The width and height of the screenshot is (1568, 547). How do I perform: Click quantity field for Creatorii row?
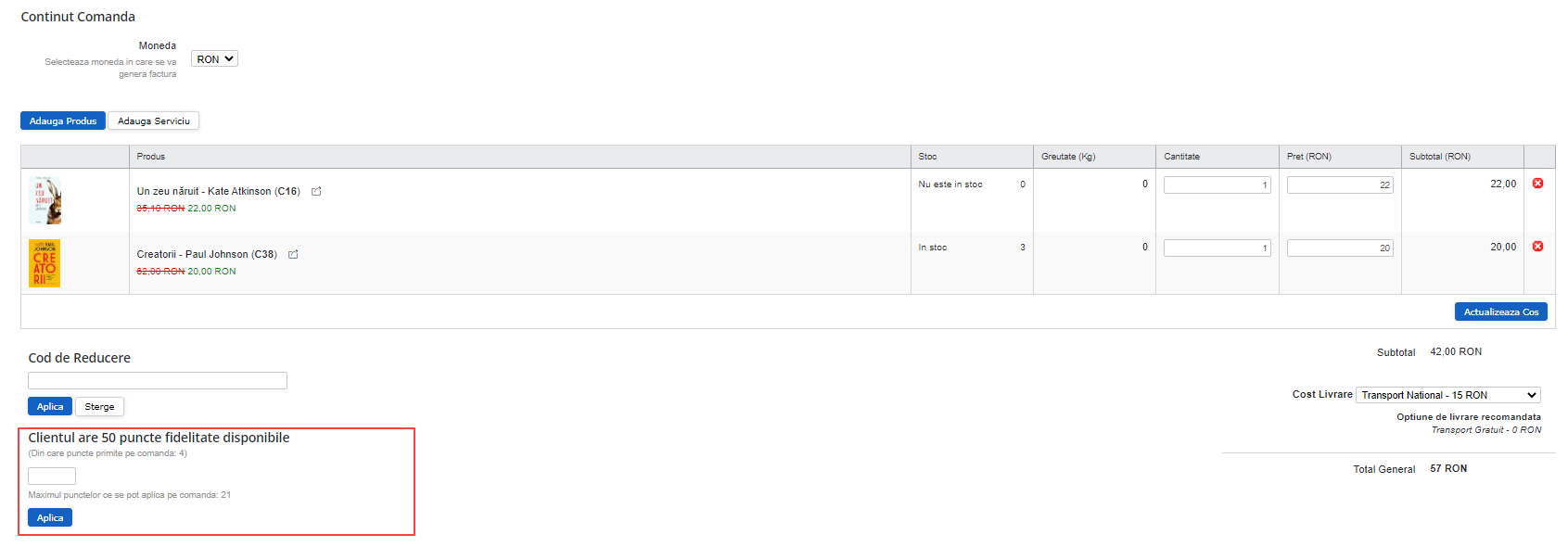tap(1217, 248)
